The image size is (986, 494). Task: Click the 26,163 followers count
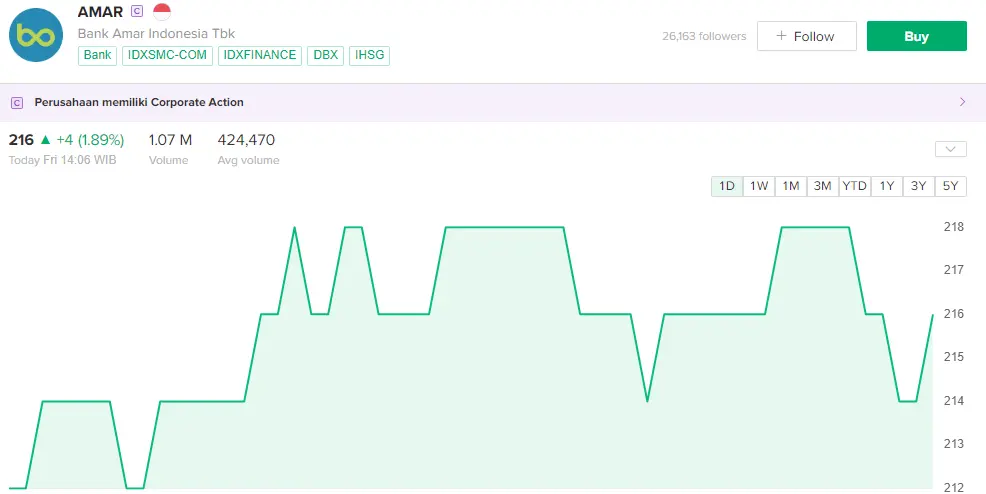[704, 36]
